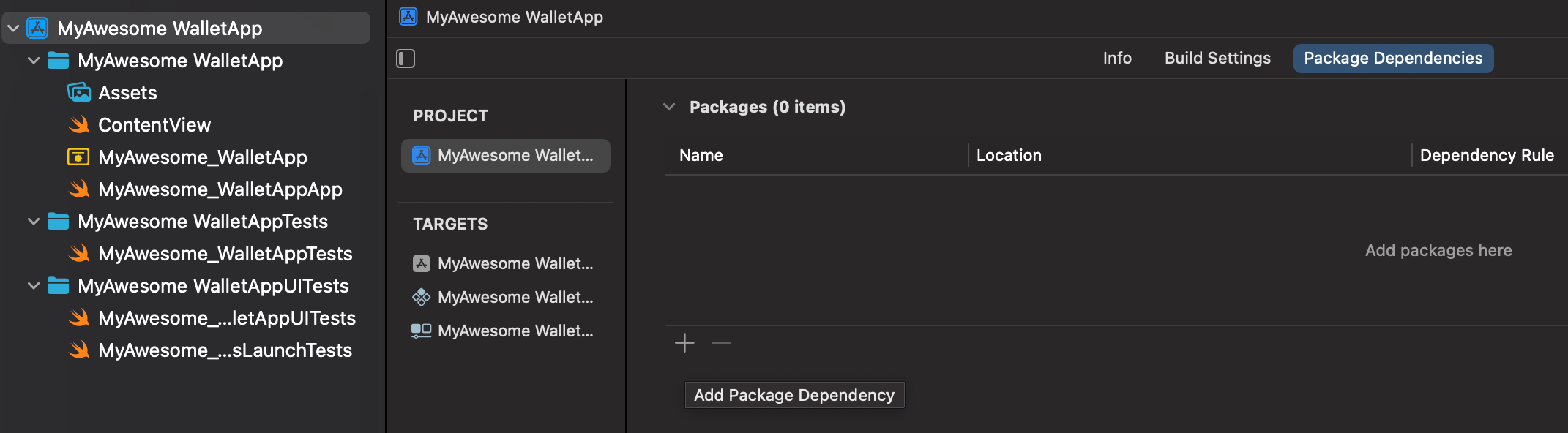This screenshot has height=433, width=1568.
Task: Select the MyAwesome WalletAppTests folder name
Action: 203,222
